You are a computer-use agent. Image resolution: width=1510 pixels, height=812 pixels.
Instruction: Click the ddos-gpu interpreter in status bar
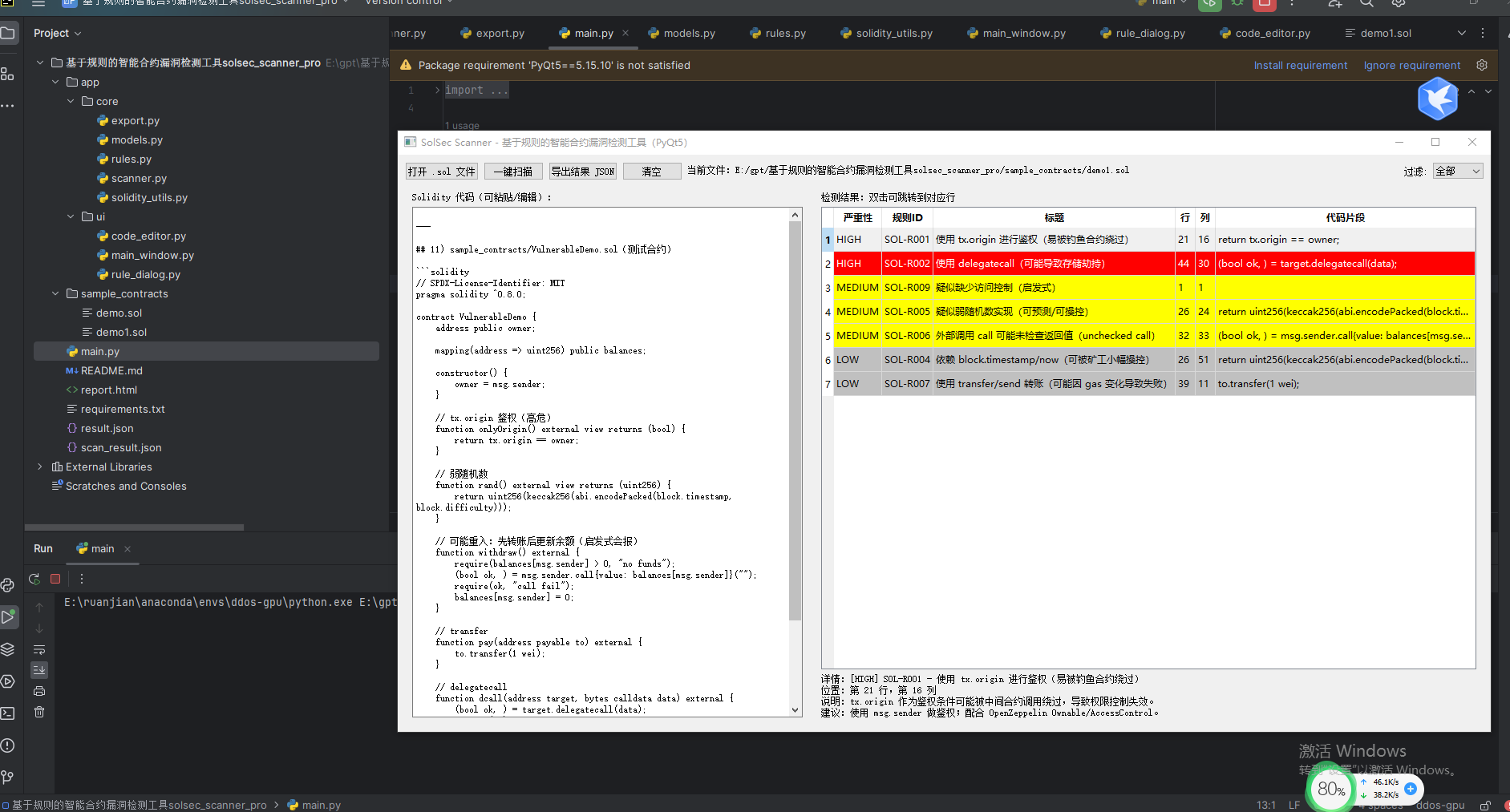click(1440, 805)
